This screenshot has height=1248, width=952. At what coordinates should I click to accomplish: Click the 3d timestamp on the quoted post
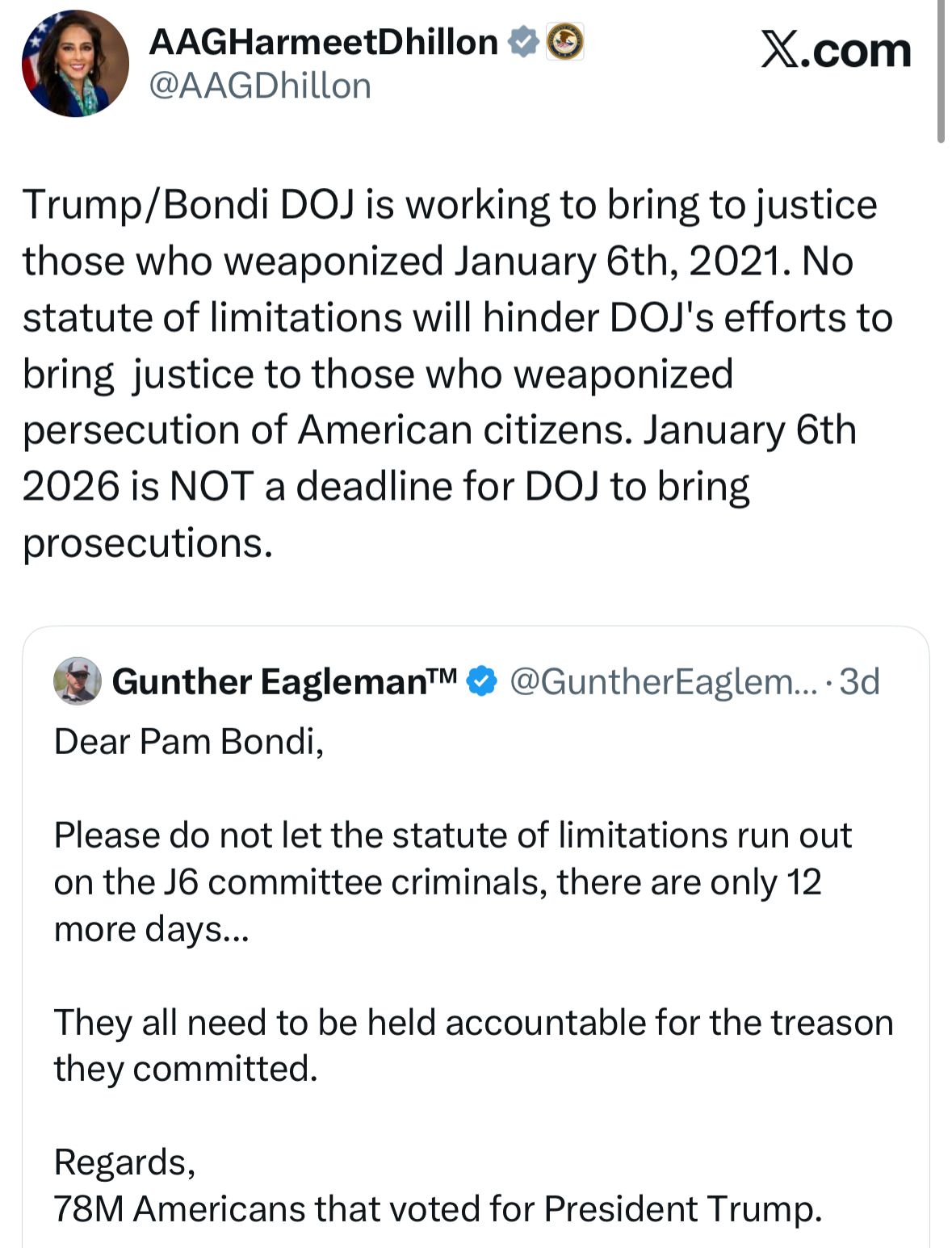859,681
